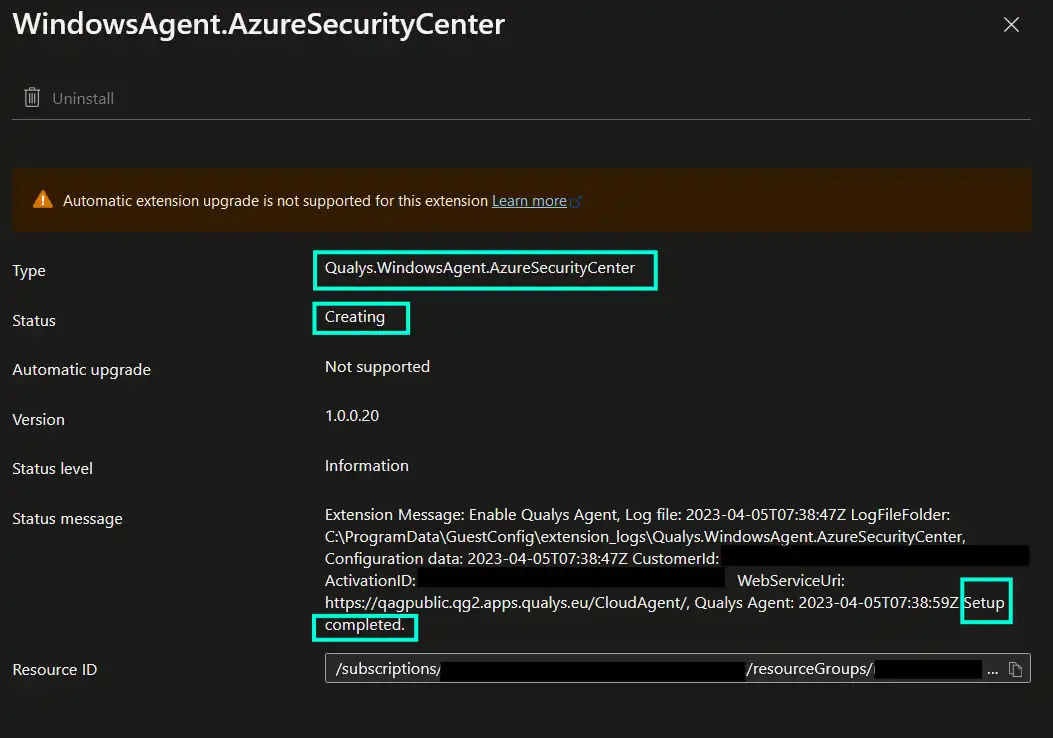Image resolution: width=1053 pixels, height=738 pixels.
Task: Click the 'completed.' text in status message
Action: click(x=365, y=625)
